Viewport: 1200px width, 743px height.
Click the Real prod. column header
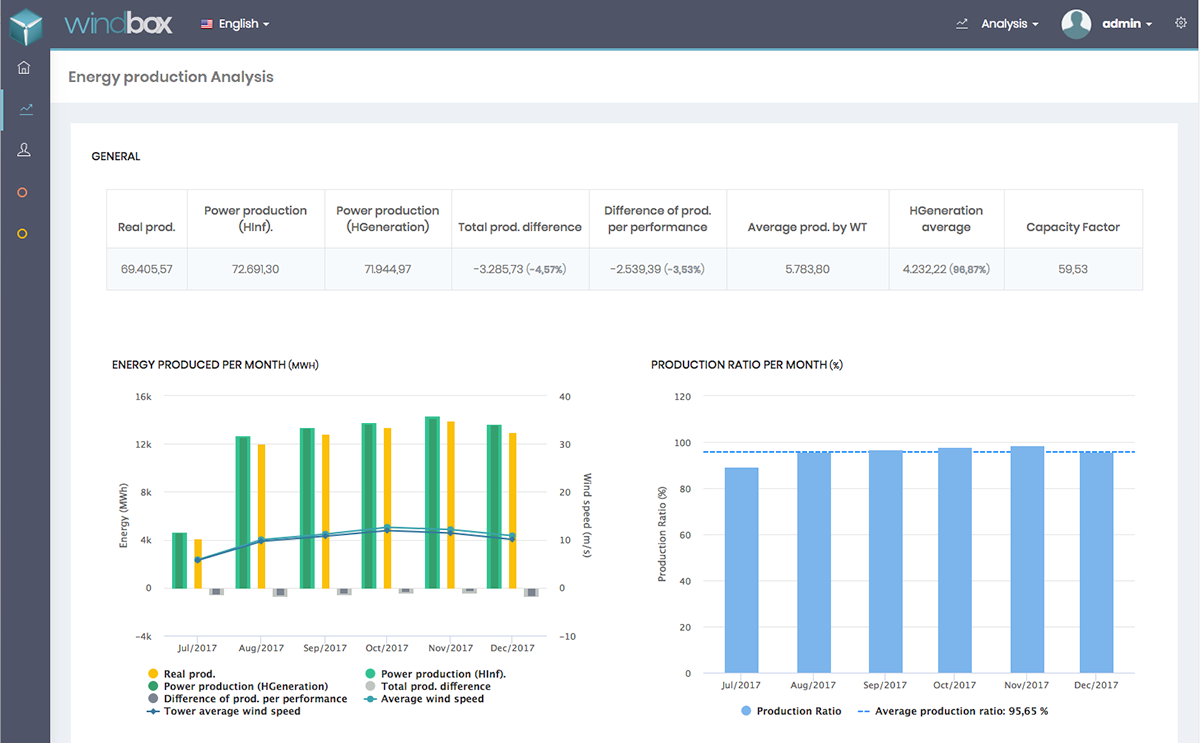click(x=146, y=227)
